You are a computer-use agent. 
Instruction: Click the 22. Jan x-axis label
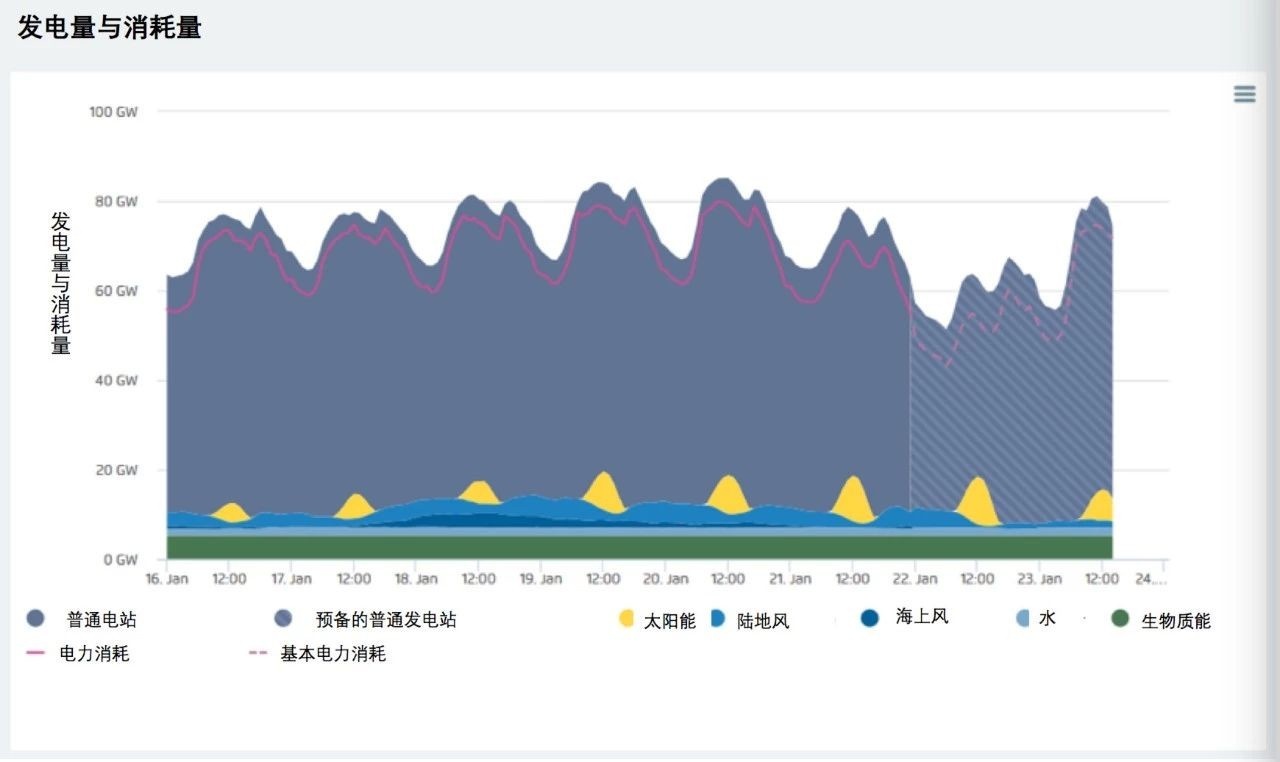pyautogui.click(x=914, y=579)
